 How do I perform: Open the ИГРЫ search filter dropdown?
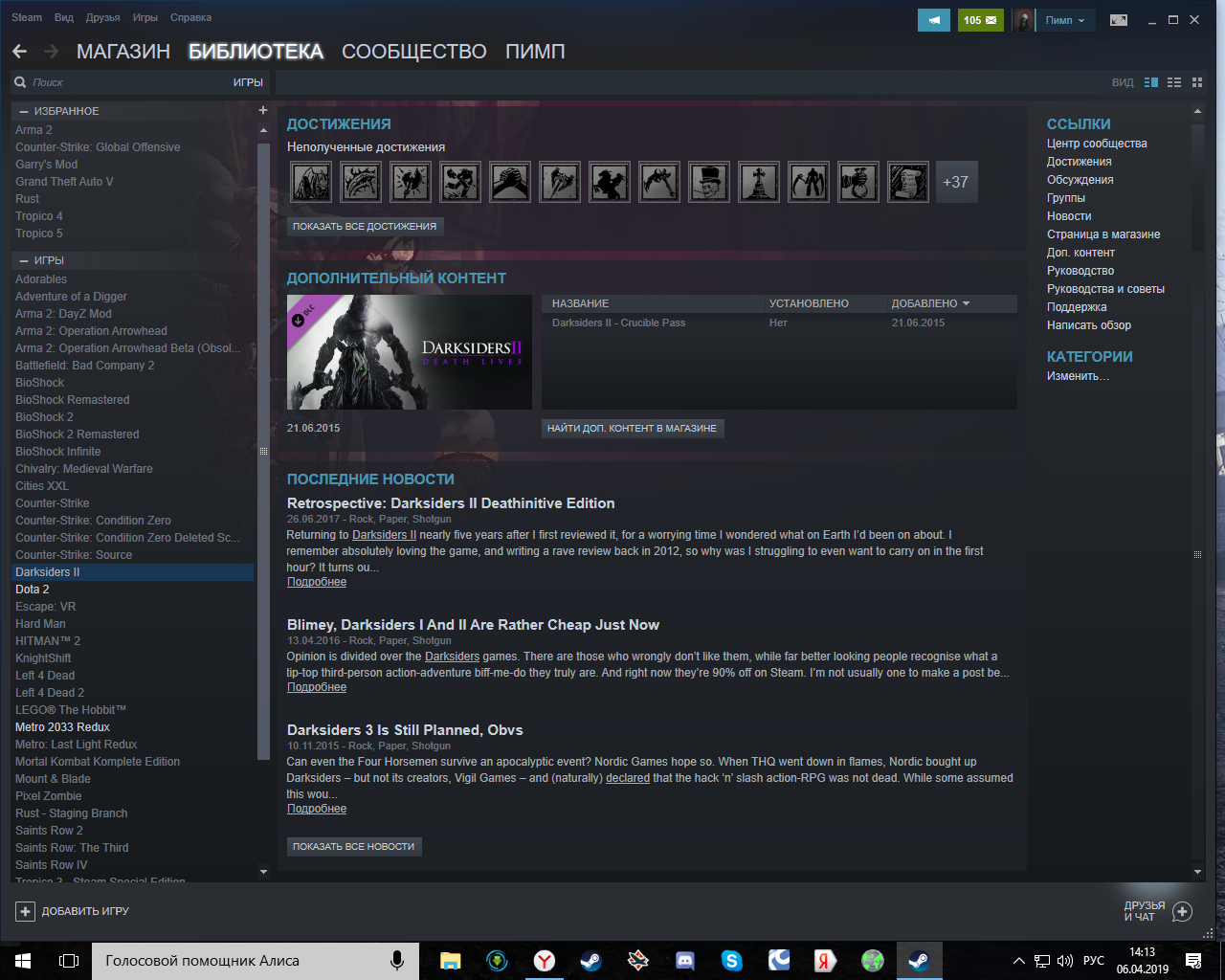tap(248, 82)
